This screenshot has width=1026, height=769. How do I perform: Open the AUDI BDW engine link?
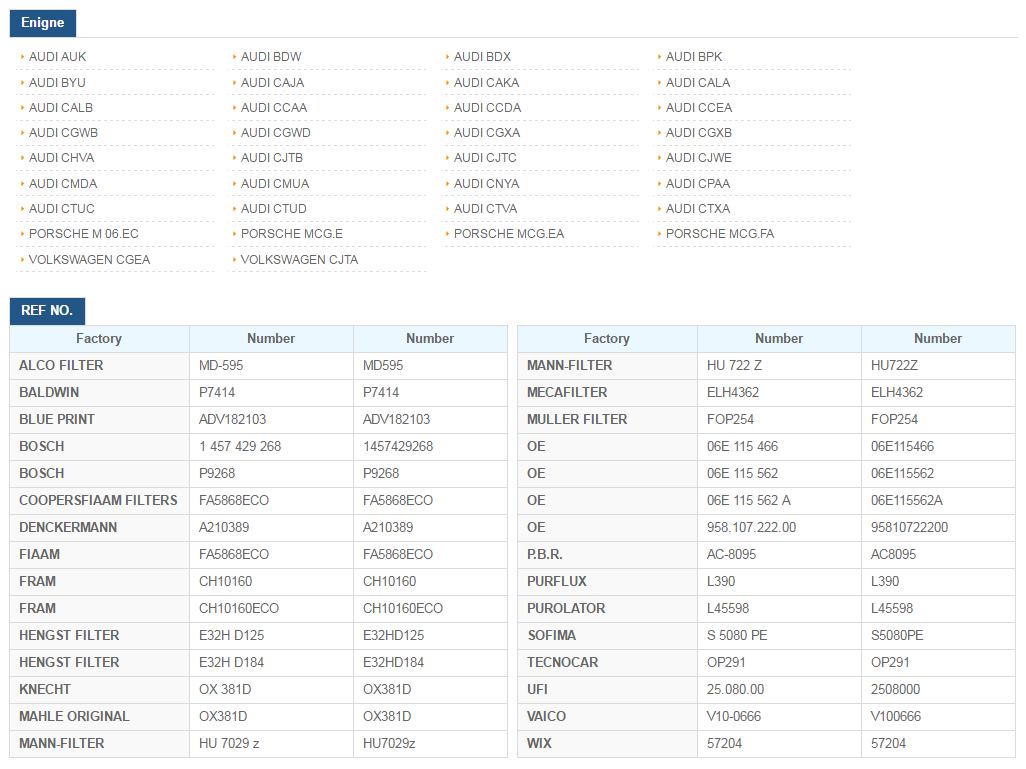tap(271, 57)
